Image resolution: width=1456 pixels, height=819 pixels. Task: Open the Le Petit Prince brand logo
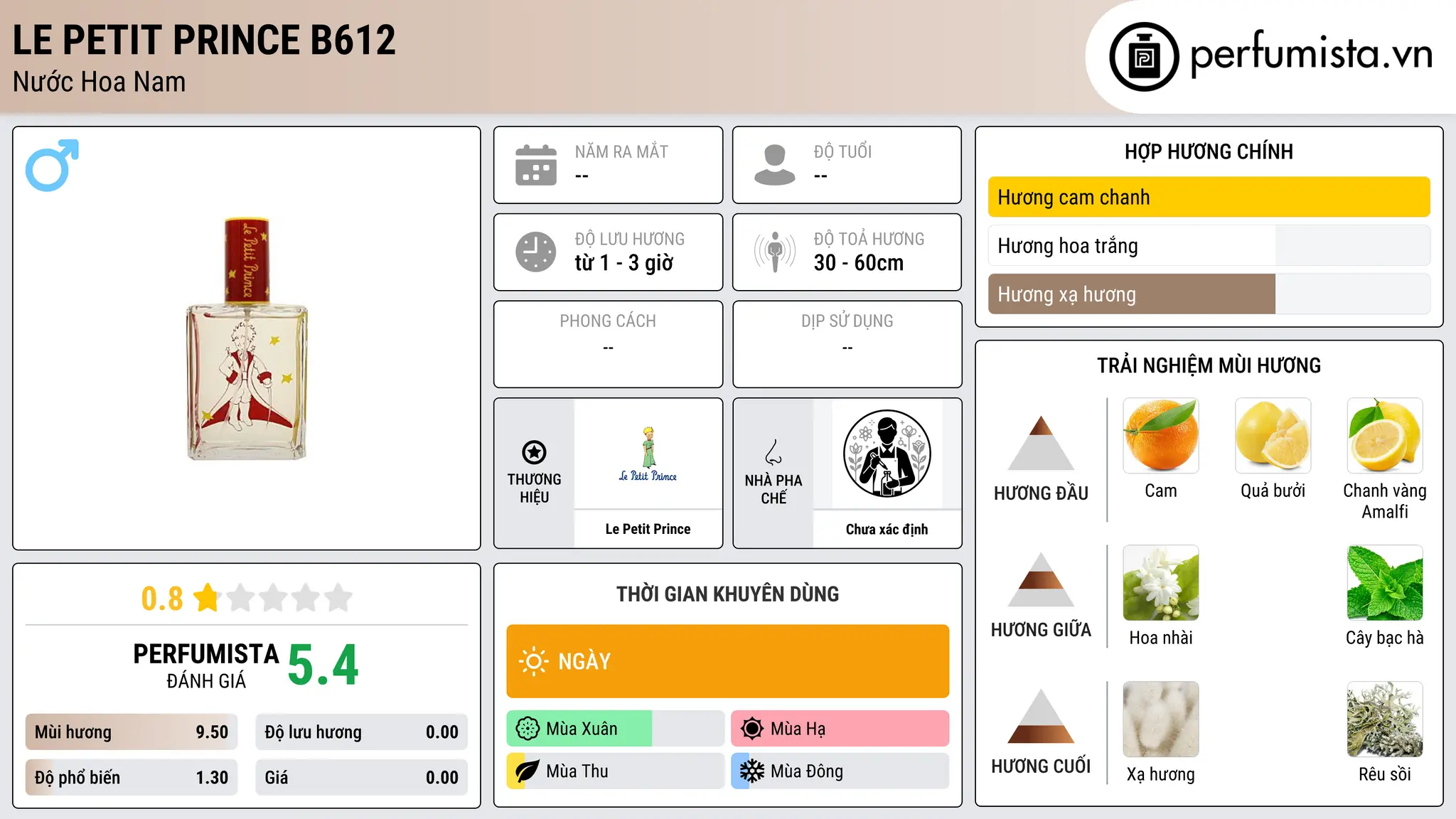coord(648,454)
